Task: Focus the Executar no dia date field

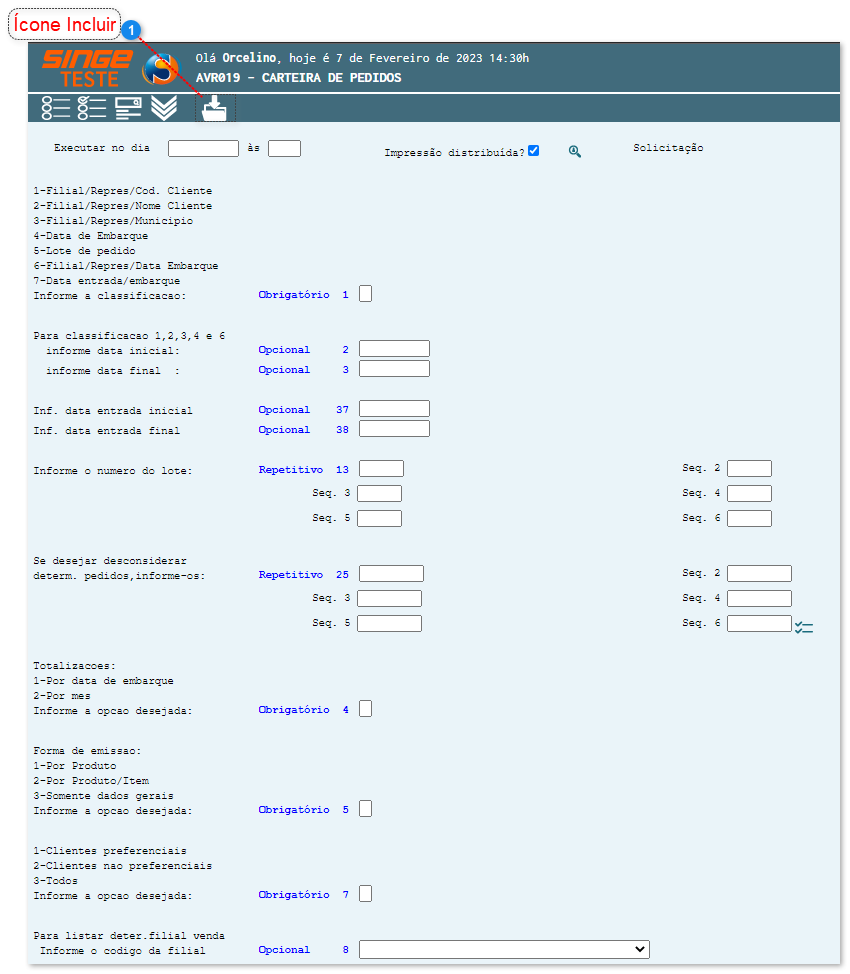Action: click(203, 148)
